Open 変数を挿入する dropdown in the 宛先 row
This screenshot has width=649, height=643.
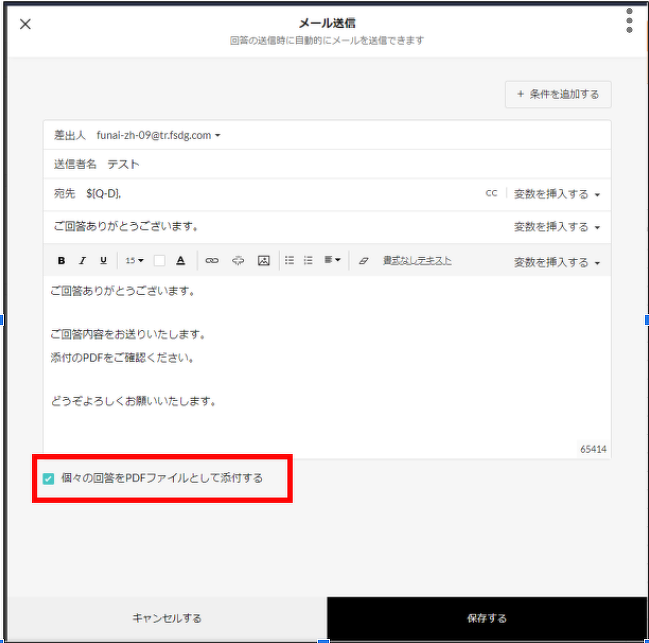(557, 194)
